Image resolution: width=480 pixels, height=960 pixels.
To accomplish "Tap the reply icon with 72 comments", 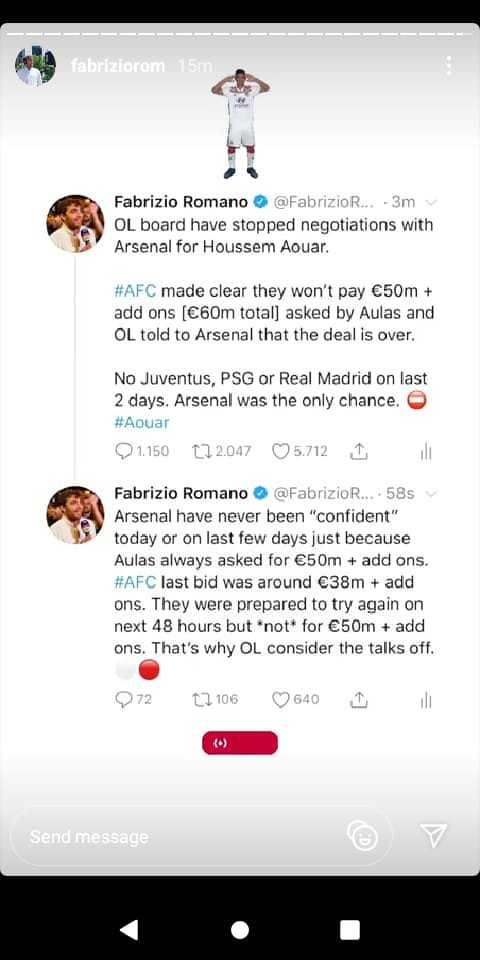I will (124, 699).
